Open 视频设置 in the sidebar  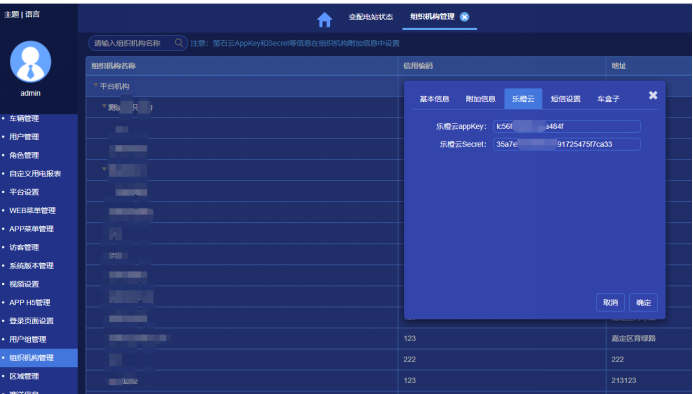point(24,284)
